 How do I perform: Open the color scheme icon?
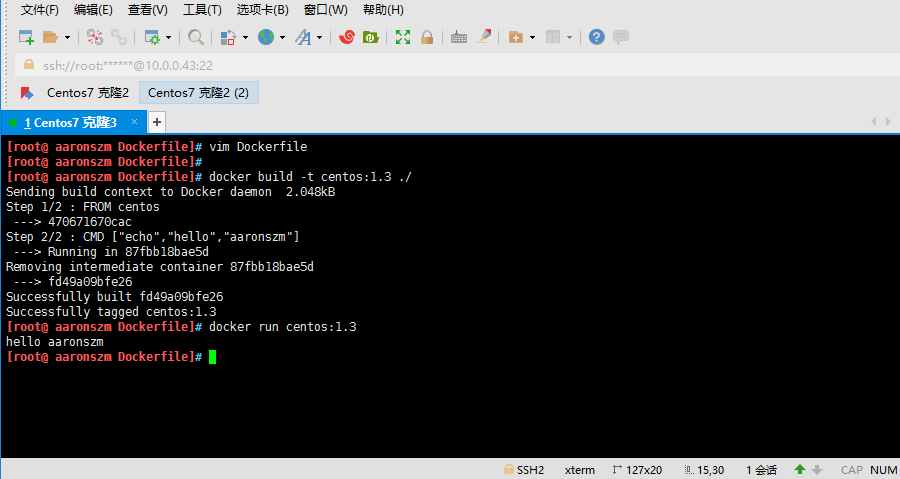tap(228, 37)
